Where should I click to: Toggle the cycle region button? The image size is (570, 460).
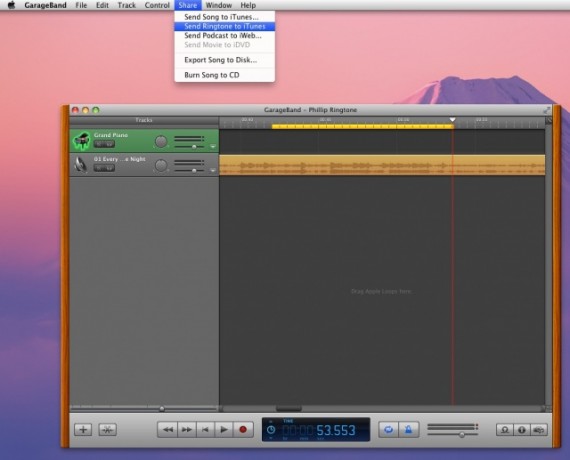coord(389,429)
